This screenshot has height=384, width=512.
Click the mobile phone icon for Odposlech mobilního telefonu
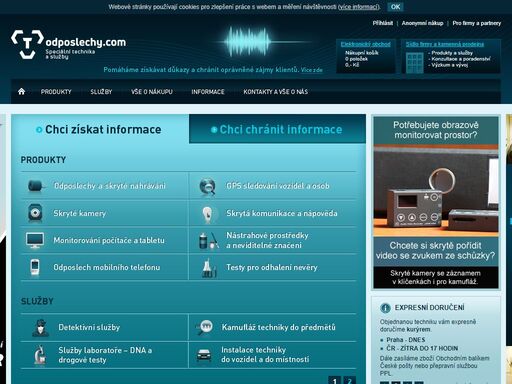coord(35,267)
